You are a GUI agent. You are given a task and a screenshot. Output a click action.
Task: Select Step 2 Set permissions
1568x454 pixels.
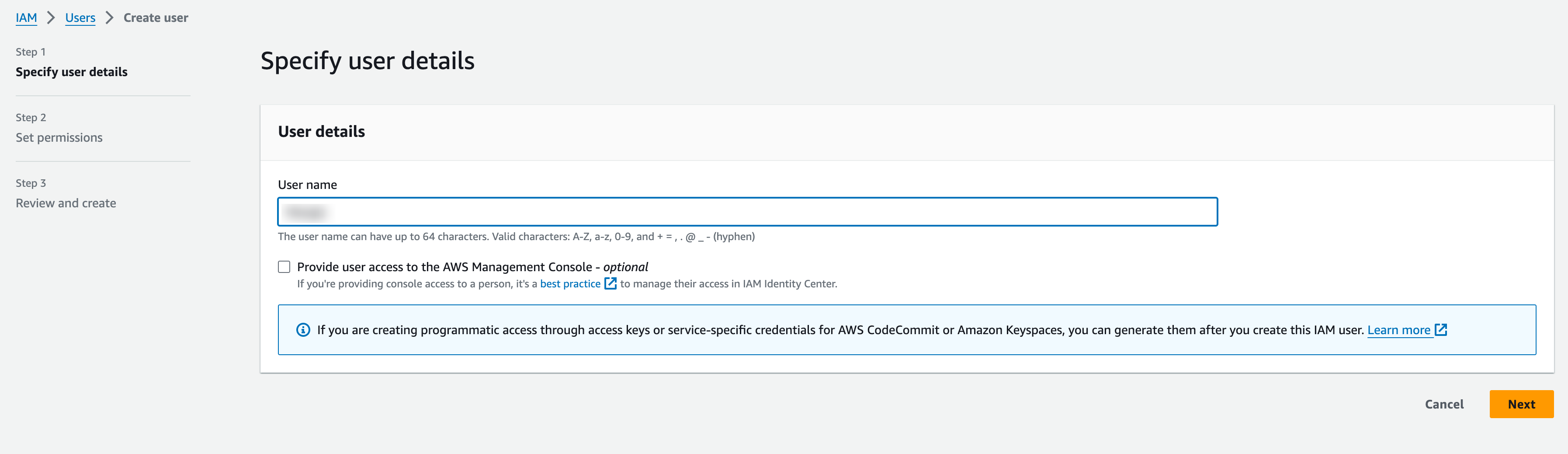pyautogui.click(x=59, y=138)
